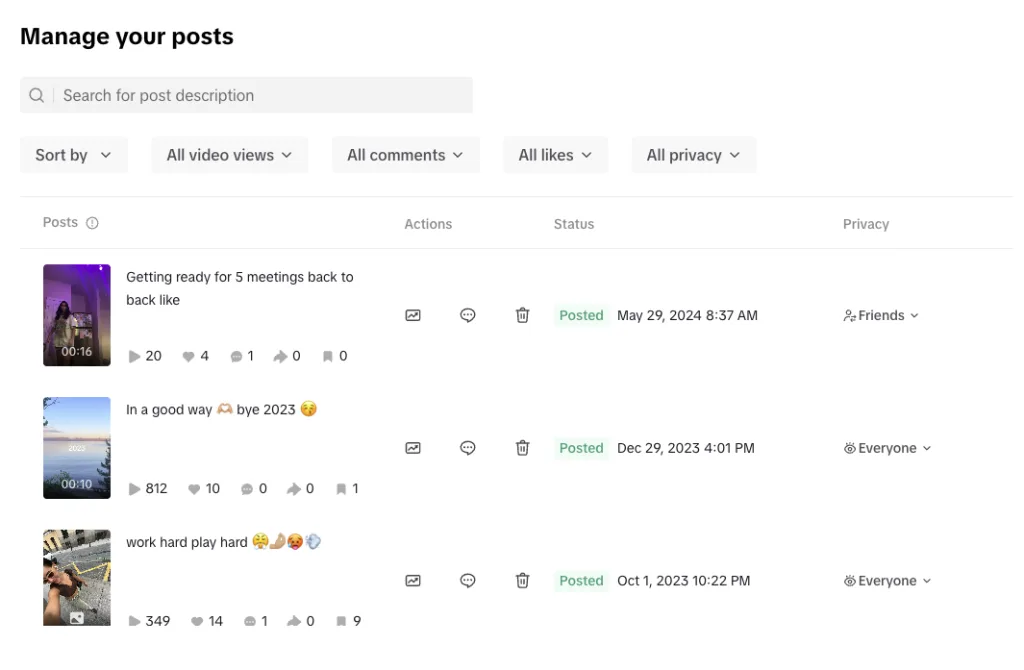Delete the 5 meetings post via trash
This screenshot has width=1024, height=670.
522,315
